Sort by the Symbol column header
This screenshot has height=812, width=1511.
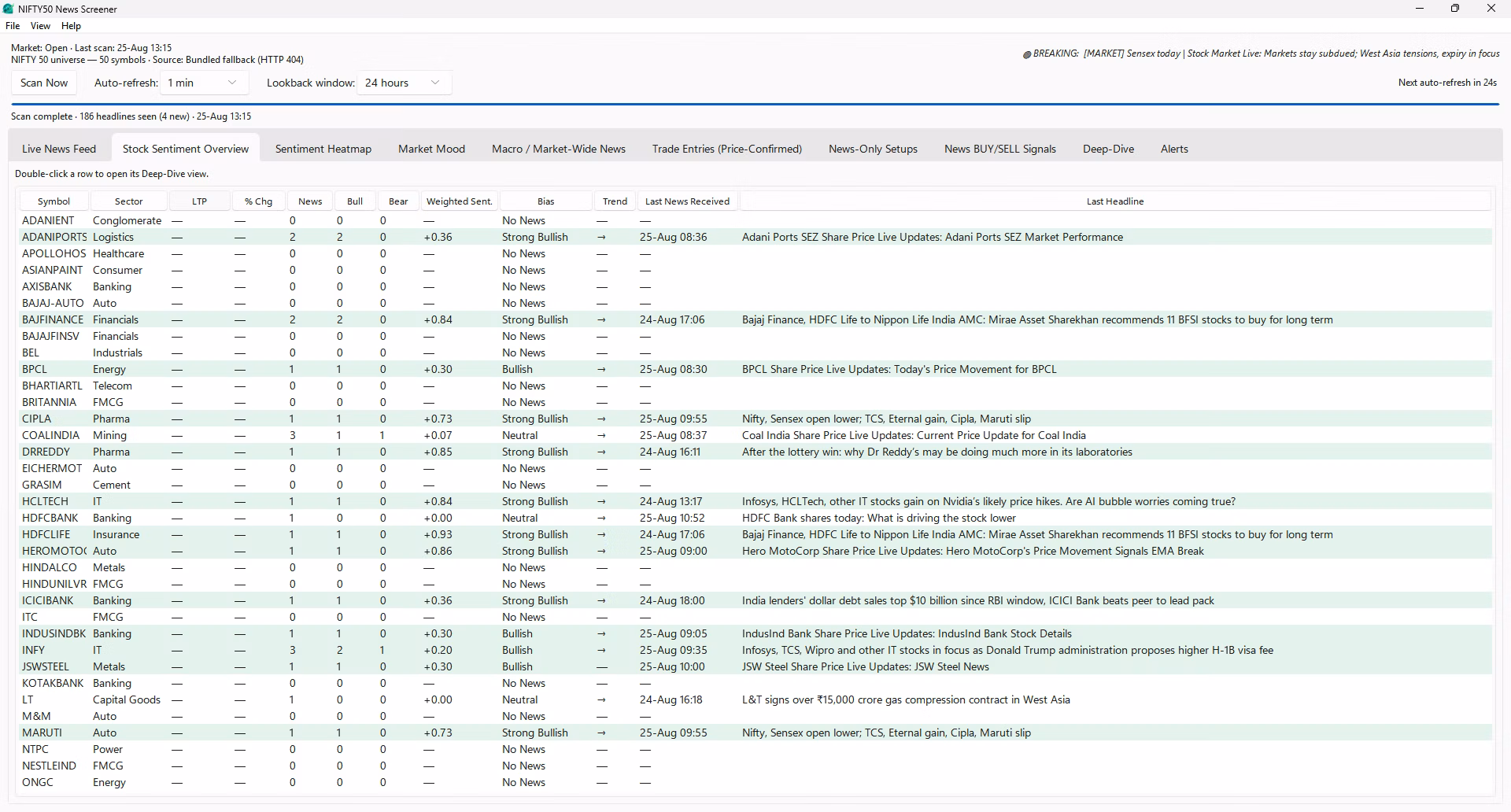pos(54,201)
